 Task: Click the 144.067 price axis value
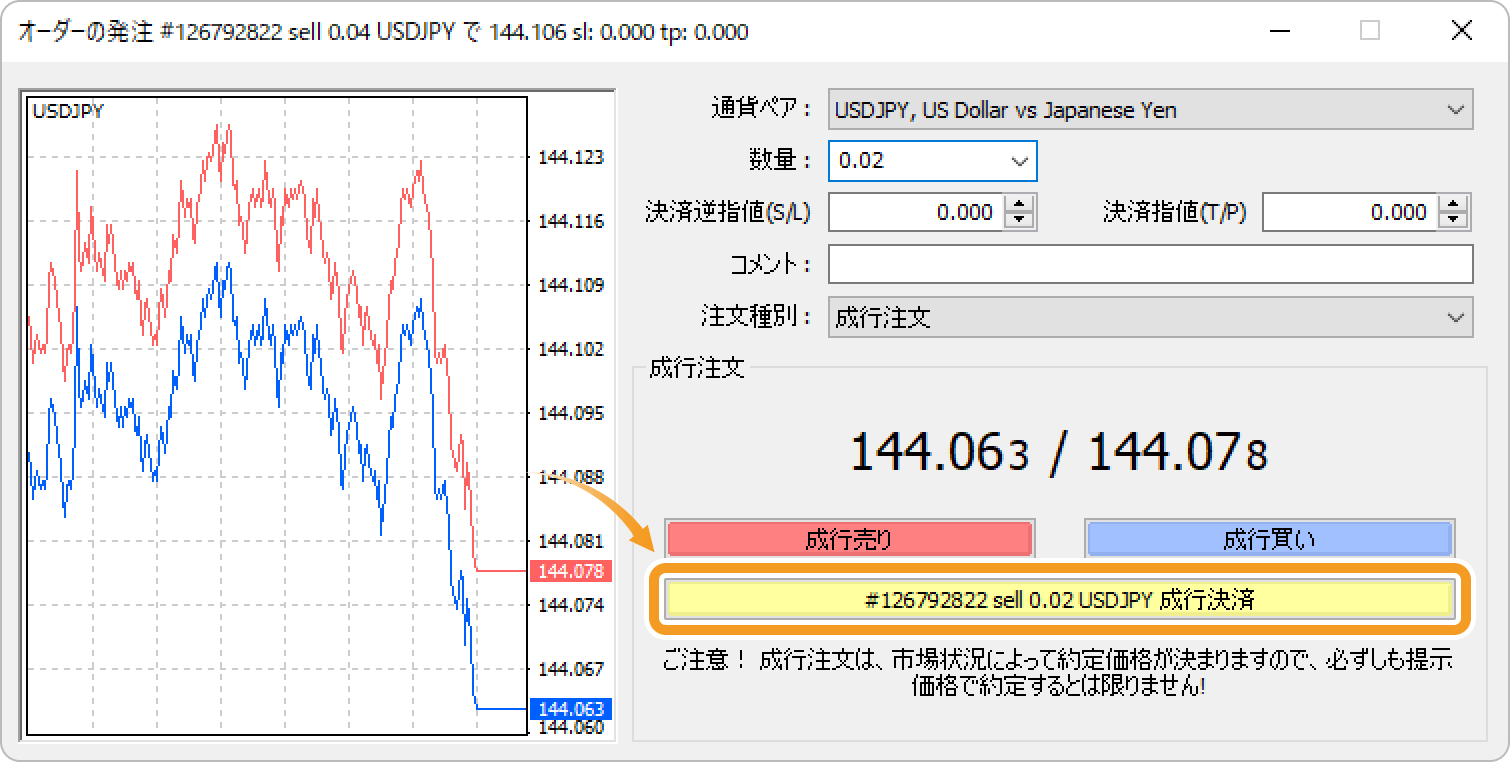(571, 668)
